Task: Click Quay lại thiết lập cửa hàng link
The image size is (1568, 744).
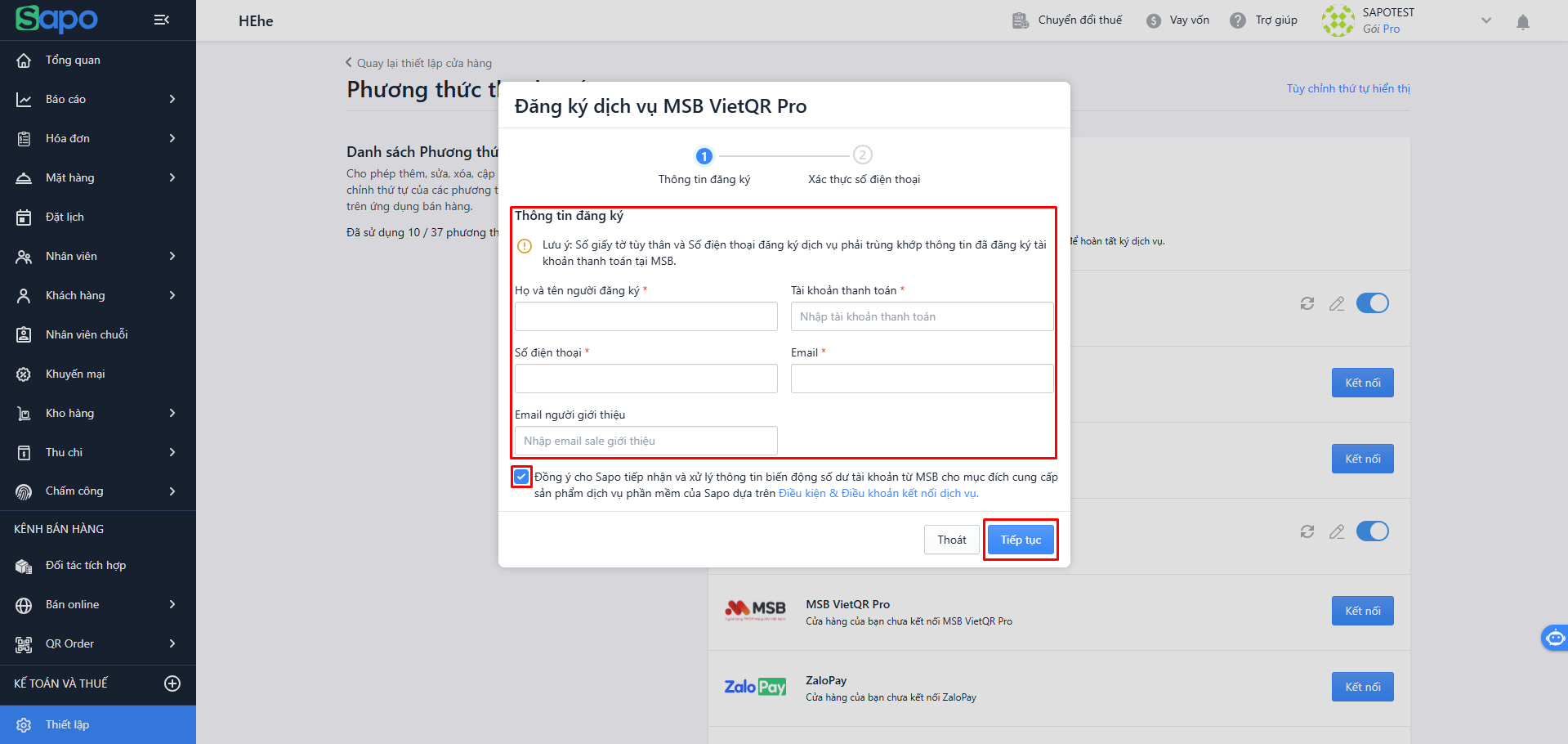Action: pos(418,63)
